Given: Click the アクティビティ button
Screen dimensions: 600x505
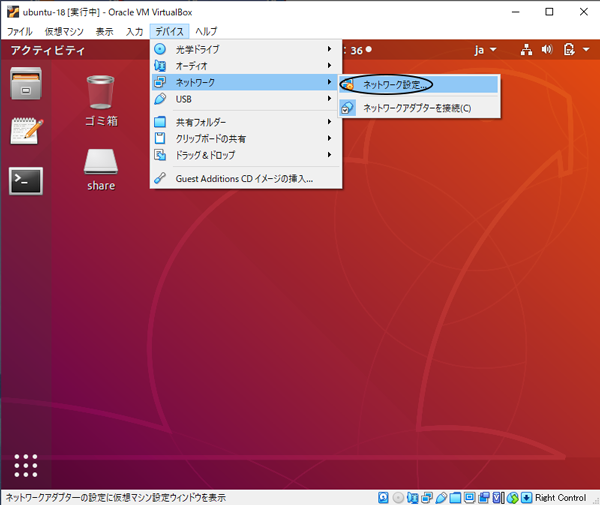Looking at the screenshot, I should pyautogui.click(x=47, y=50).
